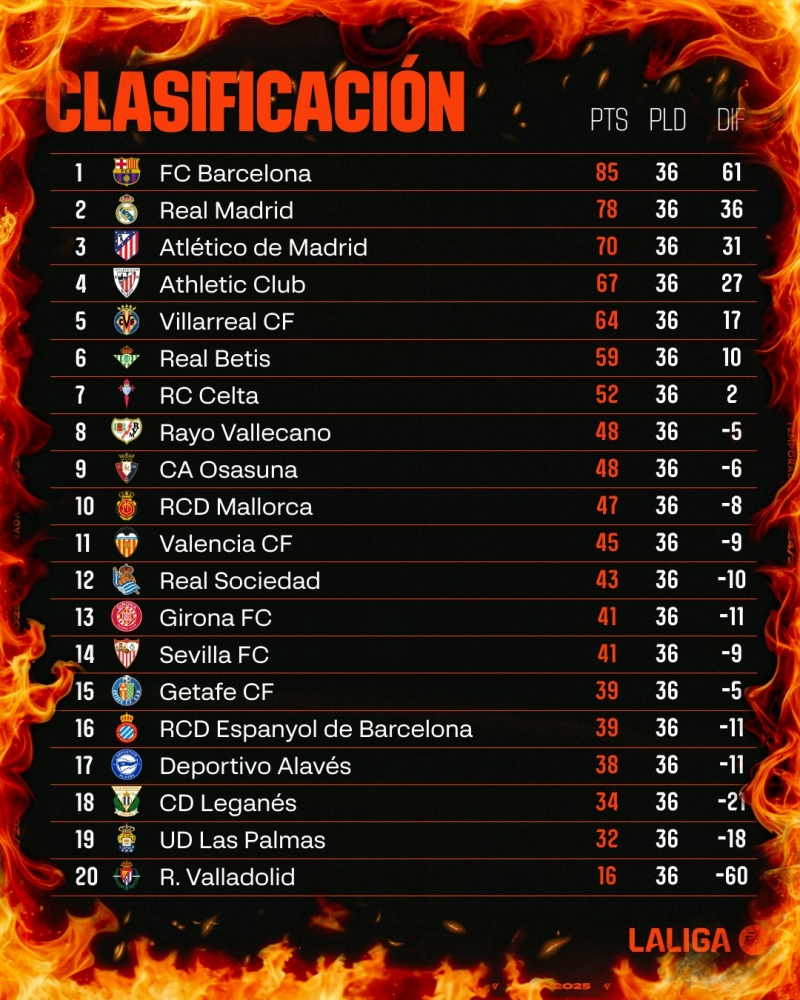The height and width of the screenshot is (1000, 800).
Task: Click the Deportivo Alavés blue crest
Action: tap(126, 766)
